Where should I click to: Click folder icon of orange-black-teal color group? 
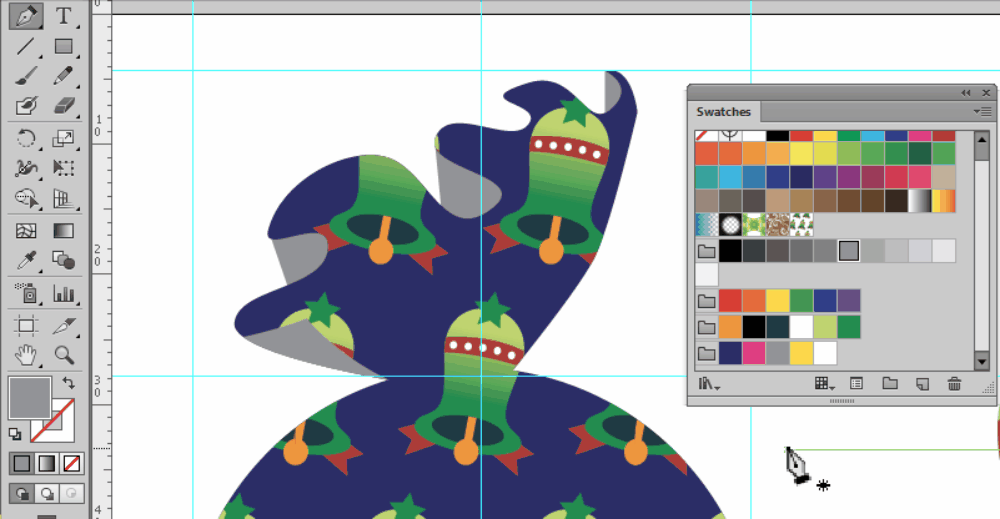pyautogui.click(x=707, y=327)
